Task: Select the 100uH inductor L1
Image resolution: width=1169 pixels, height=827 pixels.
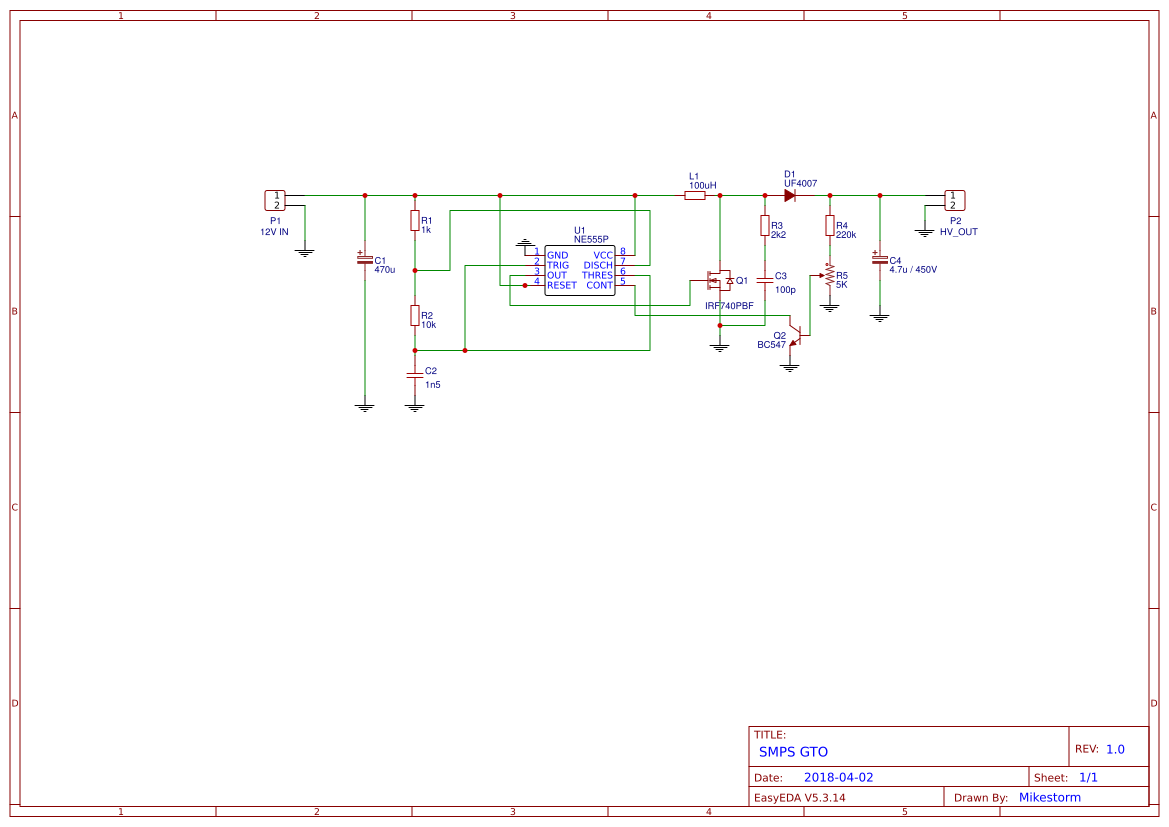Action: click(x=695, y=196)
